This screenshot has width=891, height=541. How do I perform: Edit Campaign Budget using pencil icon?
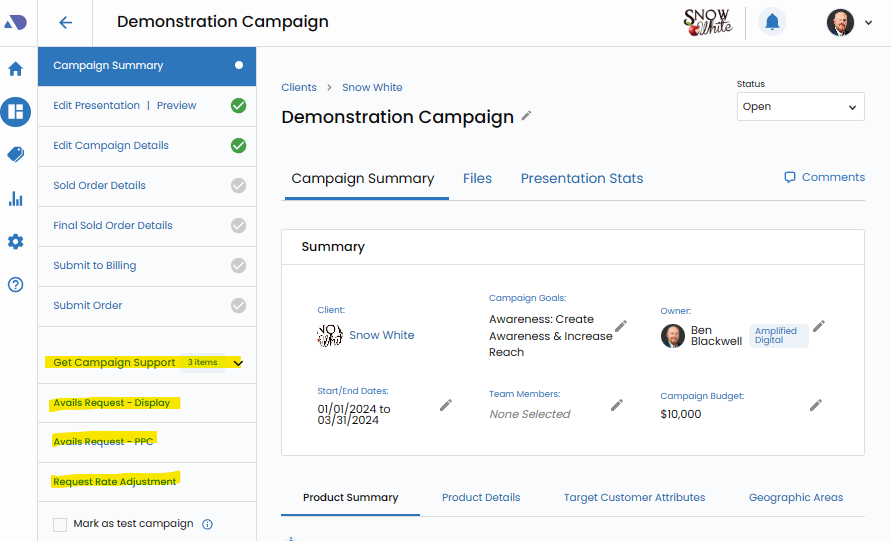tap(816, 405)
